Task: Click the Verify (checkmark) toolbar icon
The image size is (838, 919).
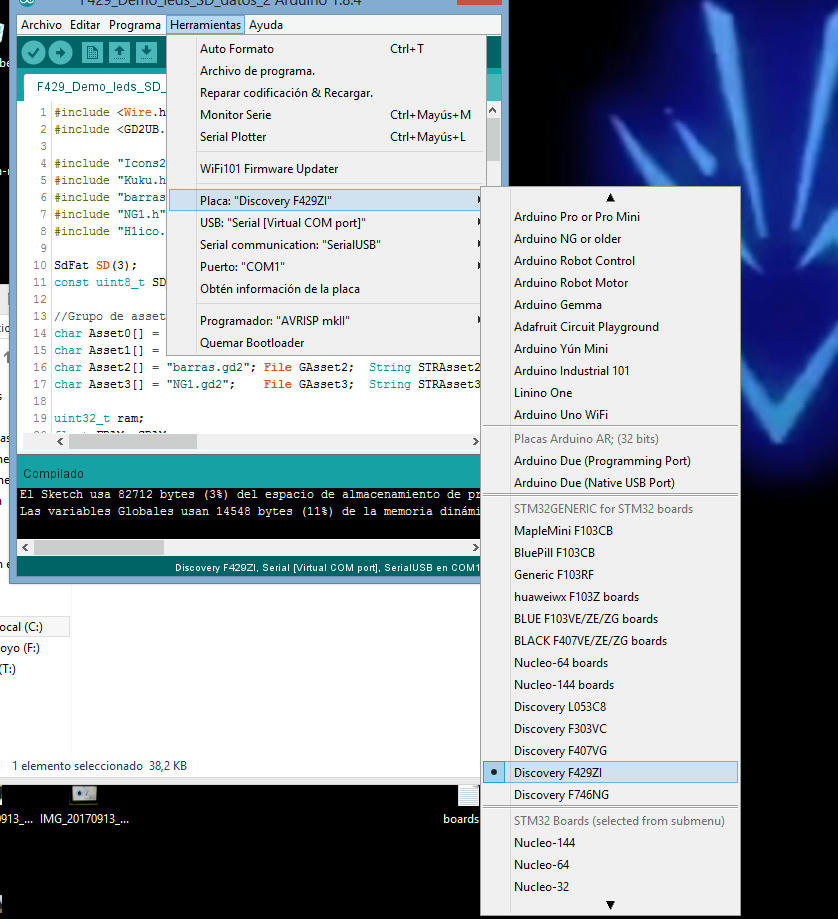Action: [33, 53]
